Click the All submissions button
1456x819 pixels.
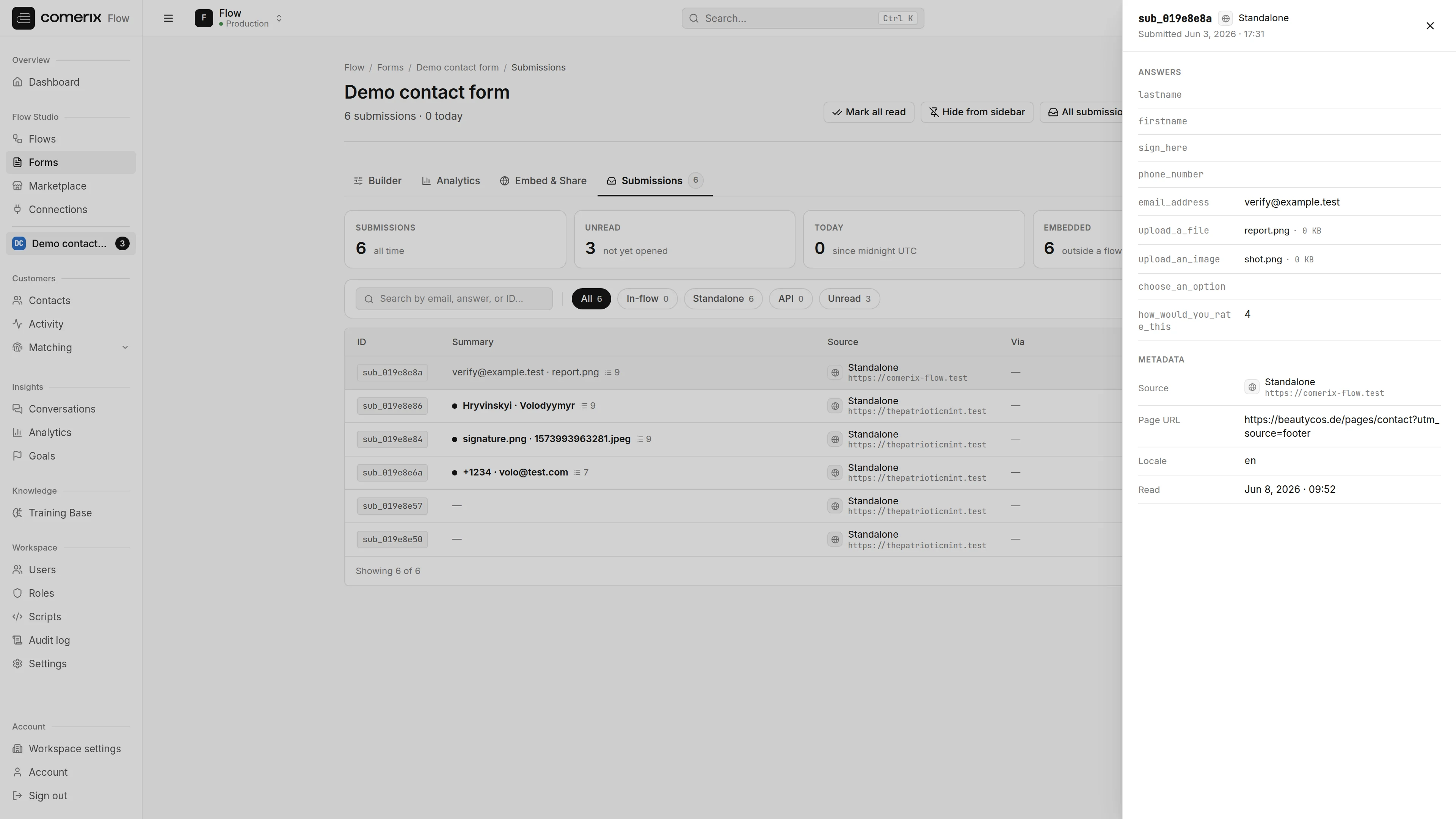[x=1081, y=112]
